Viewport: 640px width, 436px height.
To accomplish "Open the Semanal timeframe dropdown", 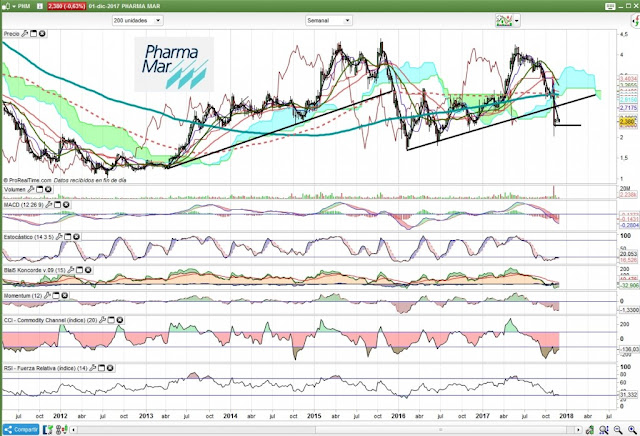I will click(x=329, y=20).
